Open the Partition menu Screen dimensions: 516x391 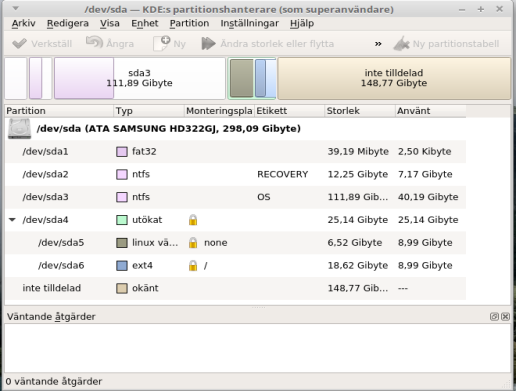coord(189,23)
